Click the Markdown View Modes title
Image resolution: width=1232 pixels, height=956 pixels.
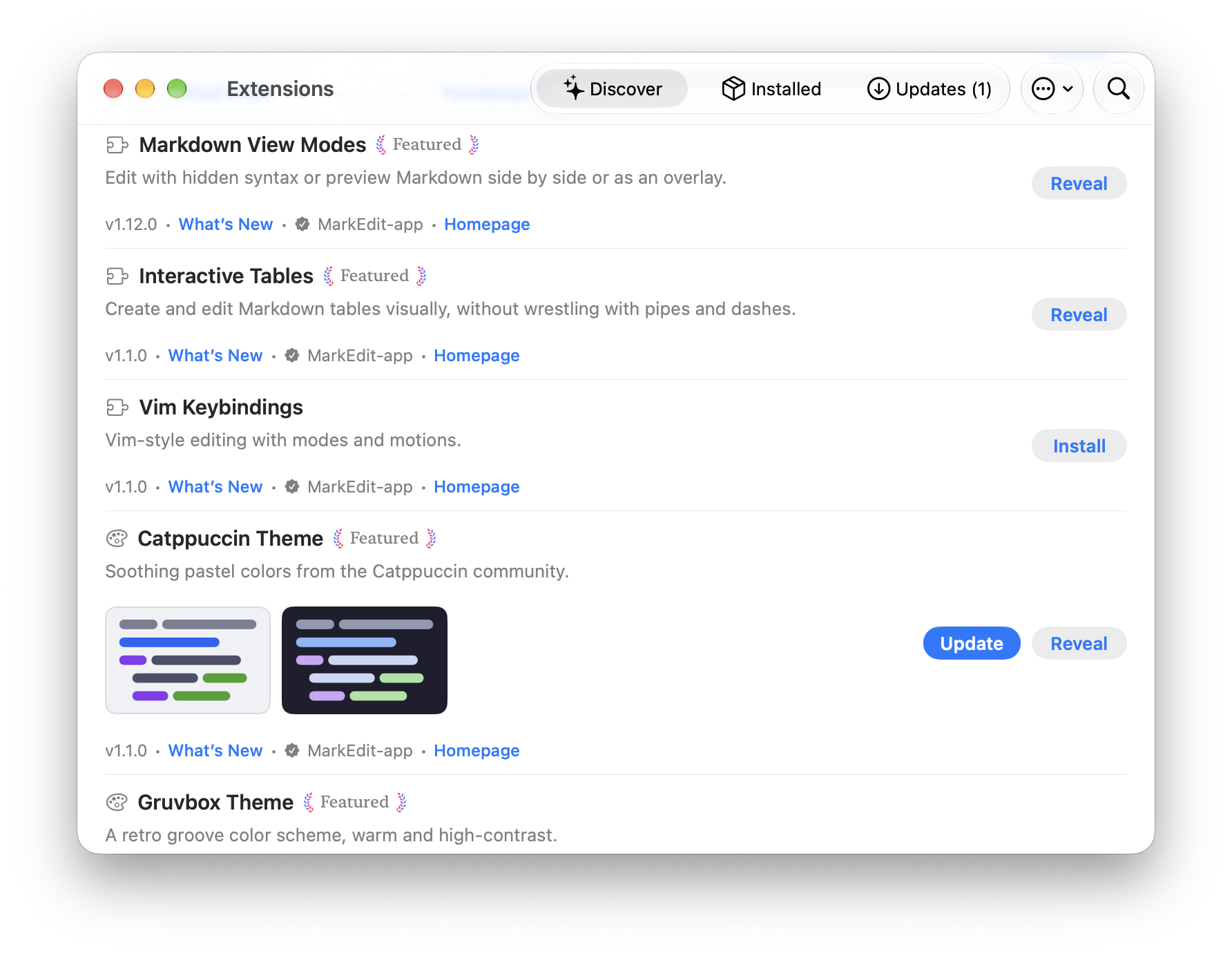click(x=253, y=144)
